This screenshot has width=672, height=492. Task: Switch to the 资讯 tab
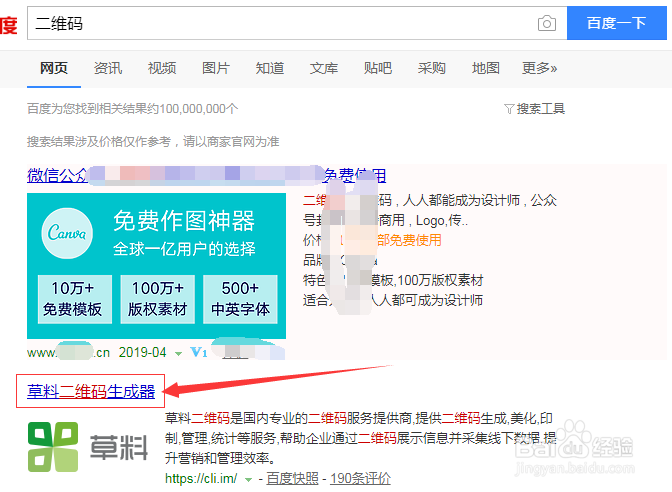[108, 68]
